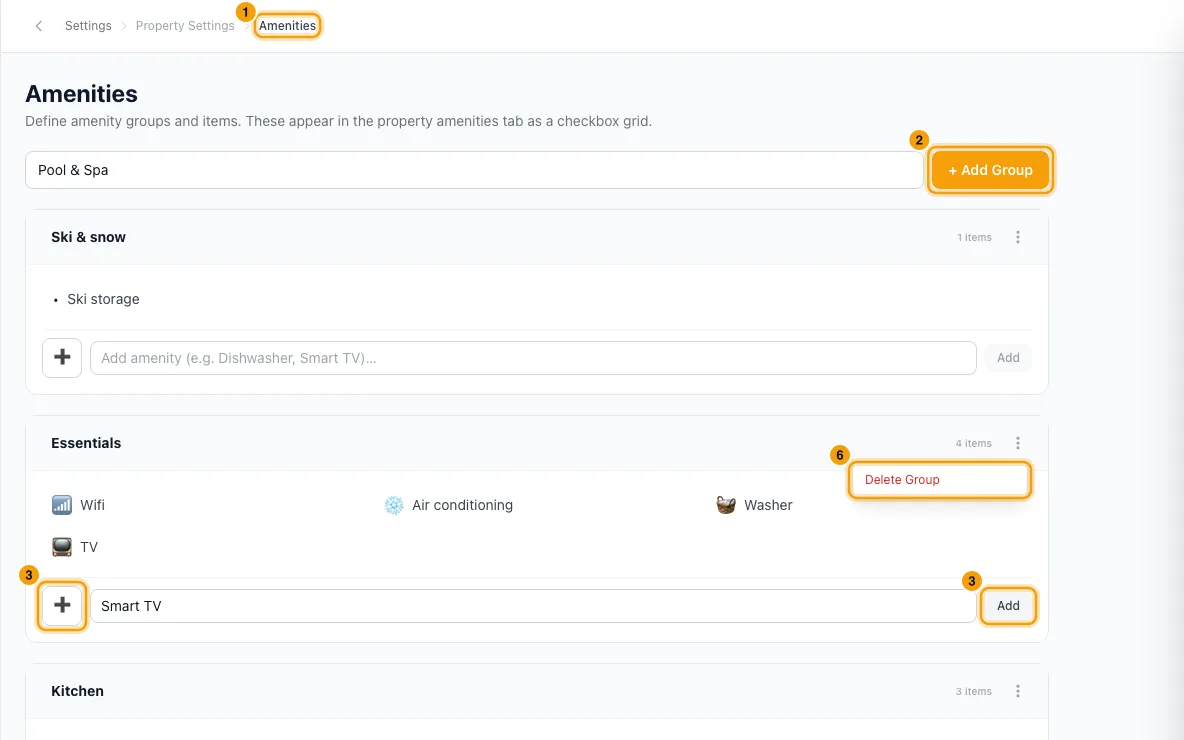
Task: Pick an icon with the Ski & snow plus button
Action: tap(62, 357)
